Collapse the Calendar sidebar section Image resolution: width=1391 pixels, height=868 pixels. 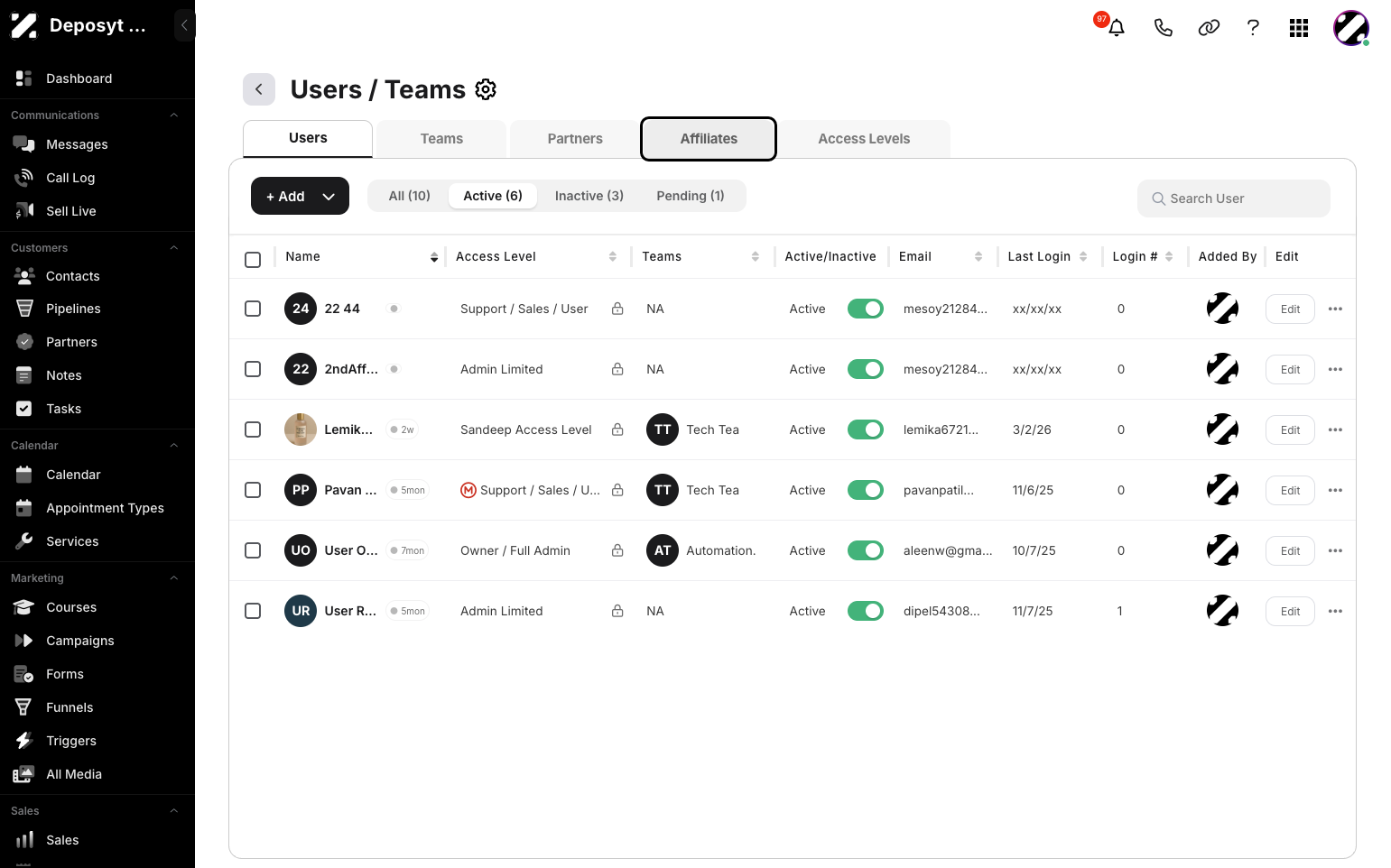pyautogui.click(x=174, y=446)
